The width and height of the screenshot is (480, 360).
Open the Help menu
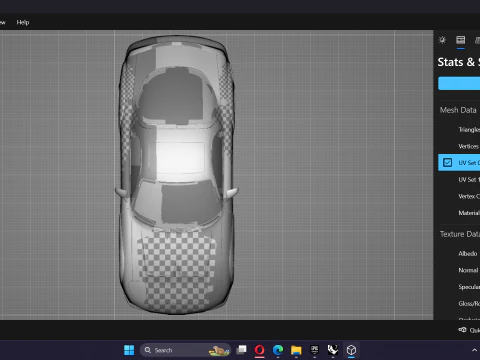(x=23, y=22)
